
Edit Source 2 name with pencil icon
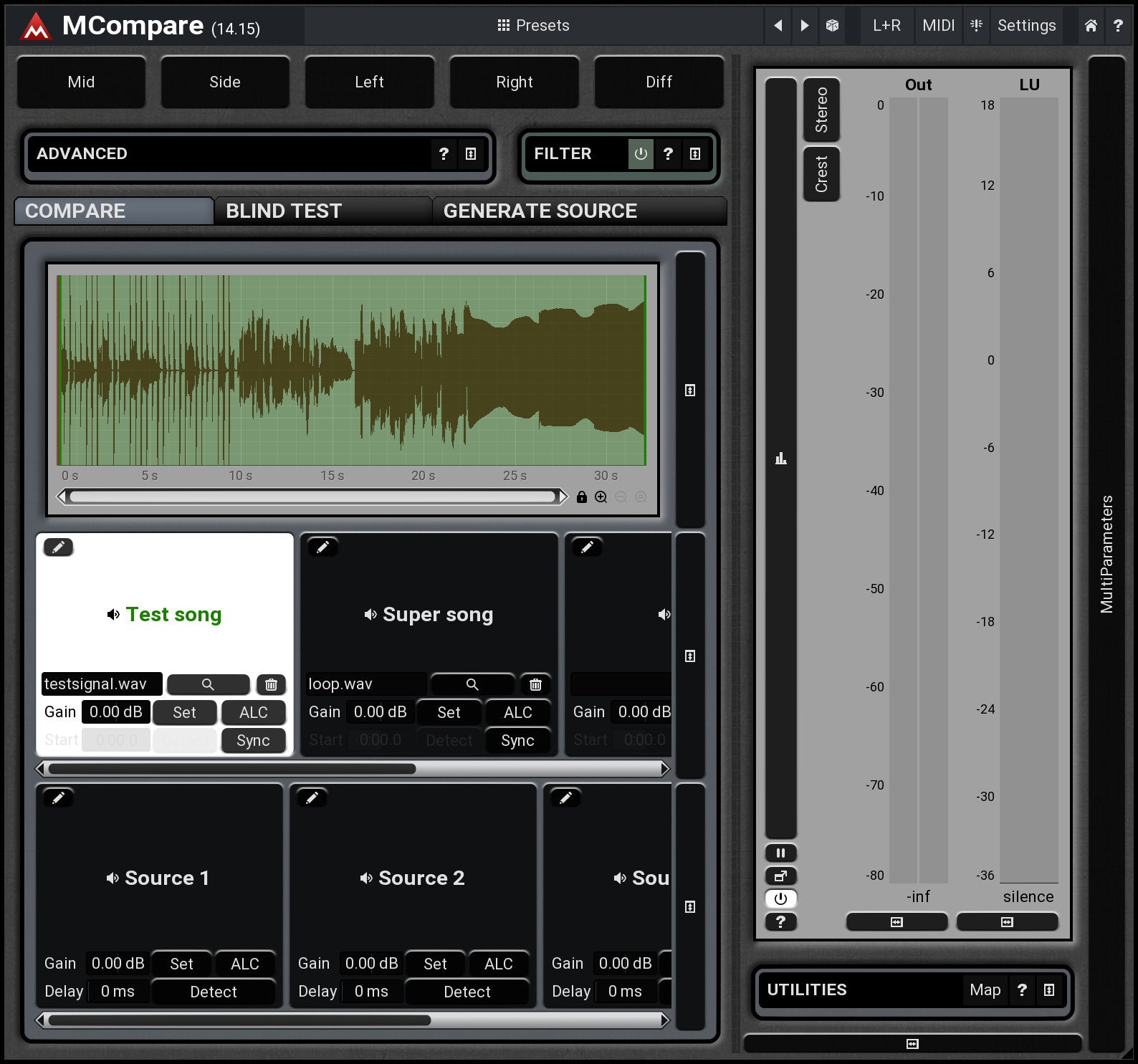click(312, 797)
